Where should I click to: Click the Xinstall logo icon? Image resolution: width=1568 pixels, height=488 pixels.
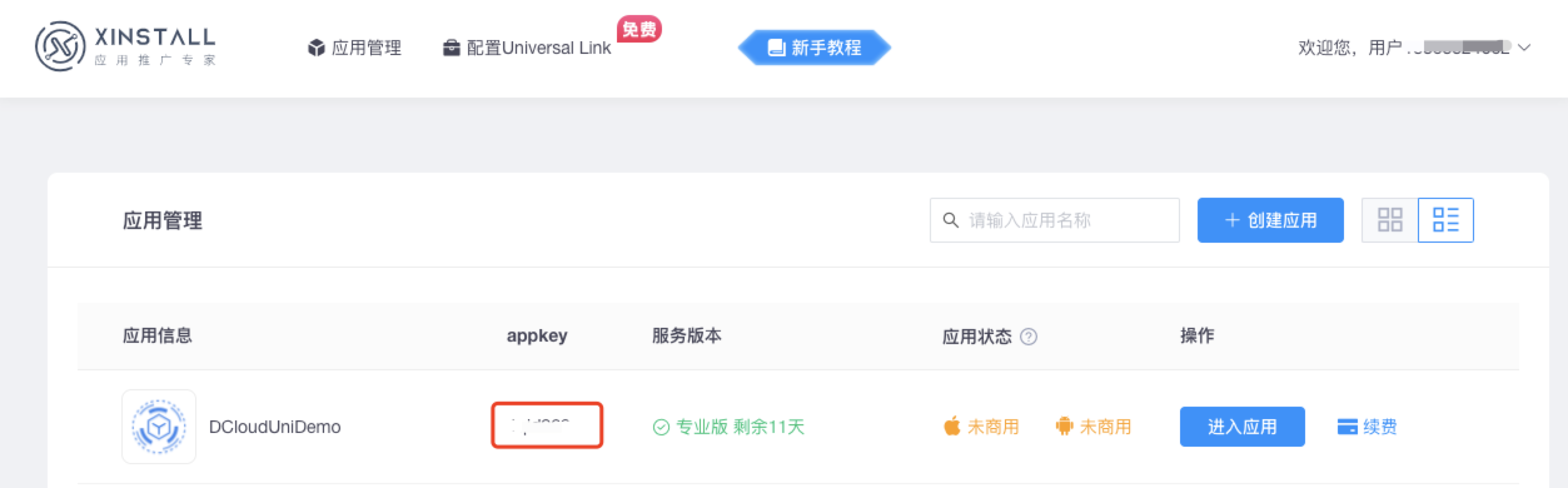[60, 46]
